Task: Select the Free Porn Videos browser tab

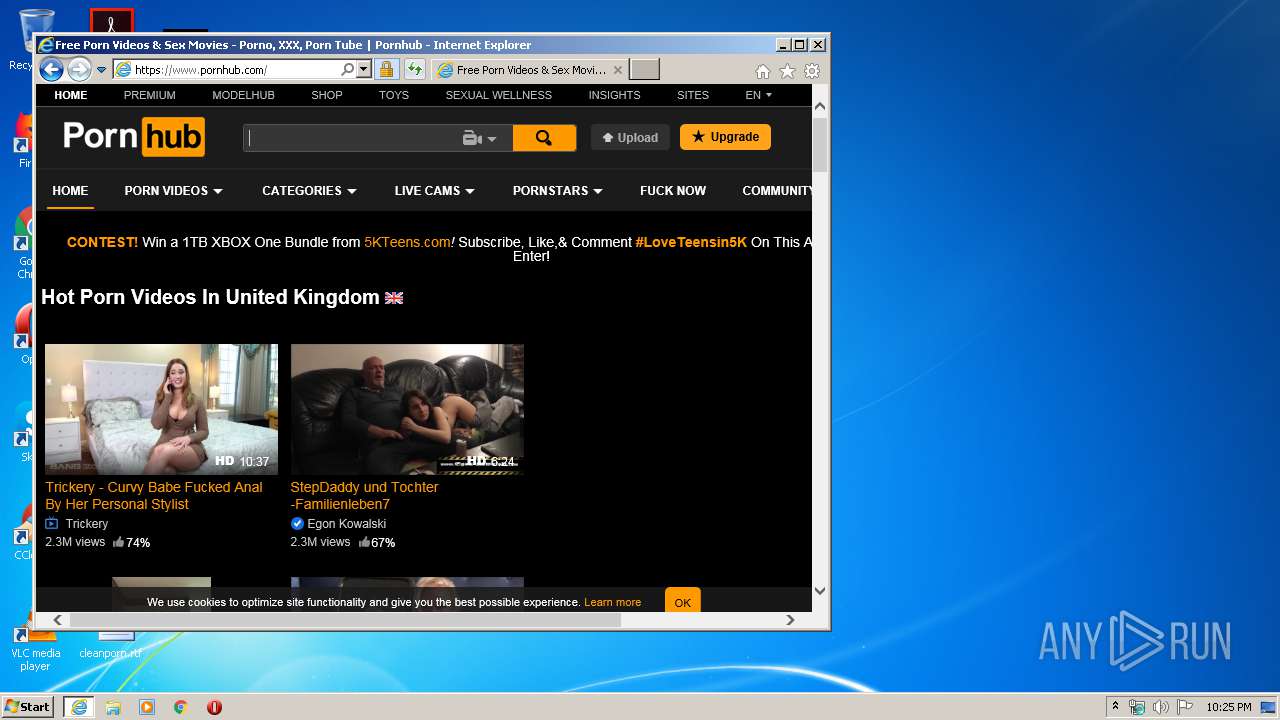Action: [x=530, y=70]
